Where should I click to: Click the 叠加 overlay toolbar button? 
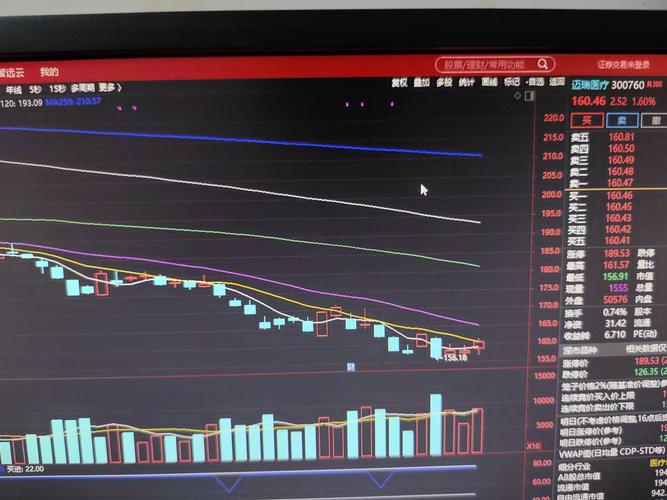click(x=422, y=82)
